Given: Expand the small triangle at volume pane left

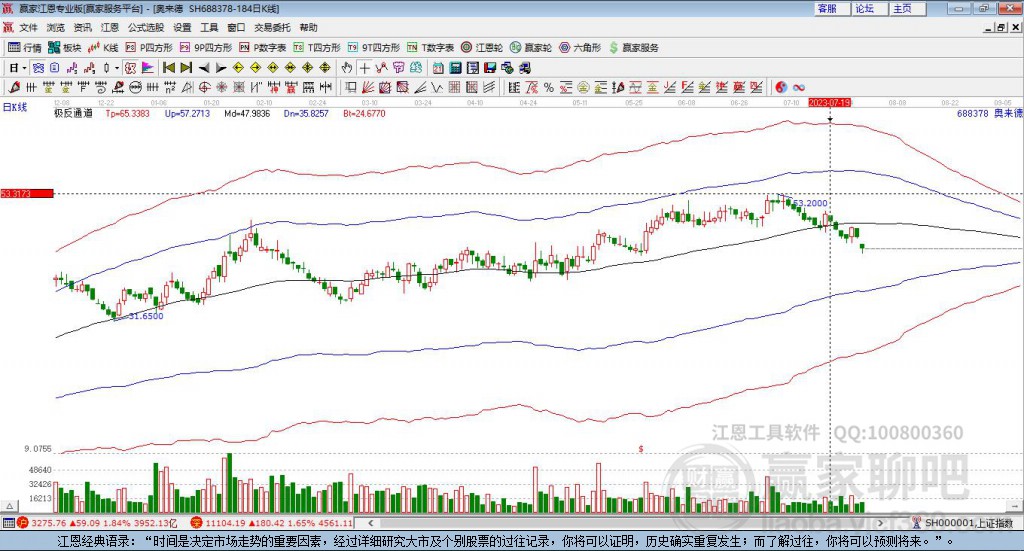Looking at the screenshot, I should coord(10,505).
